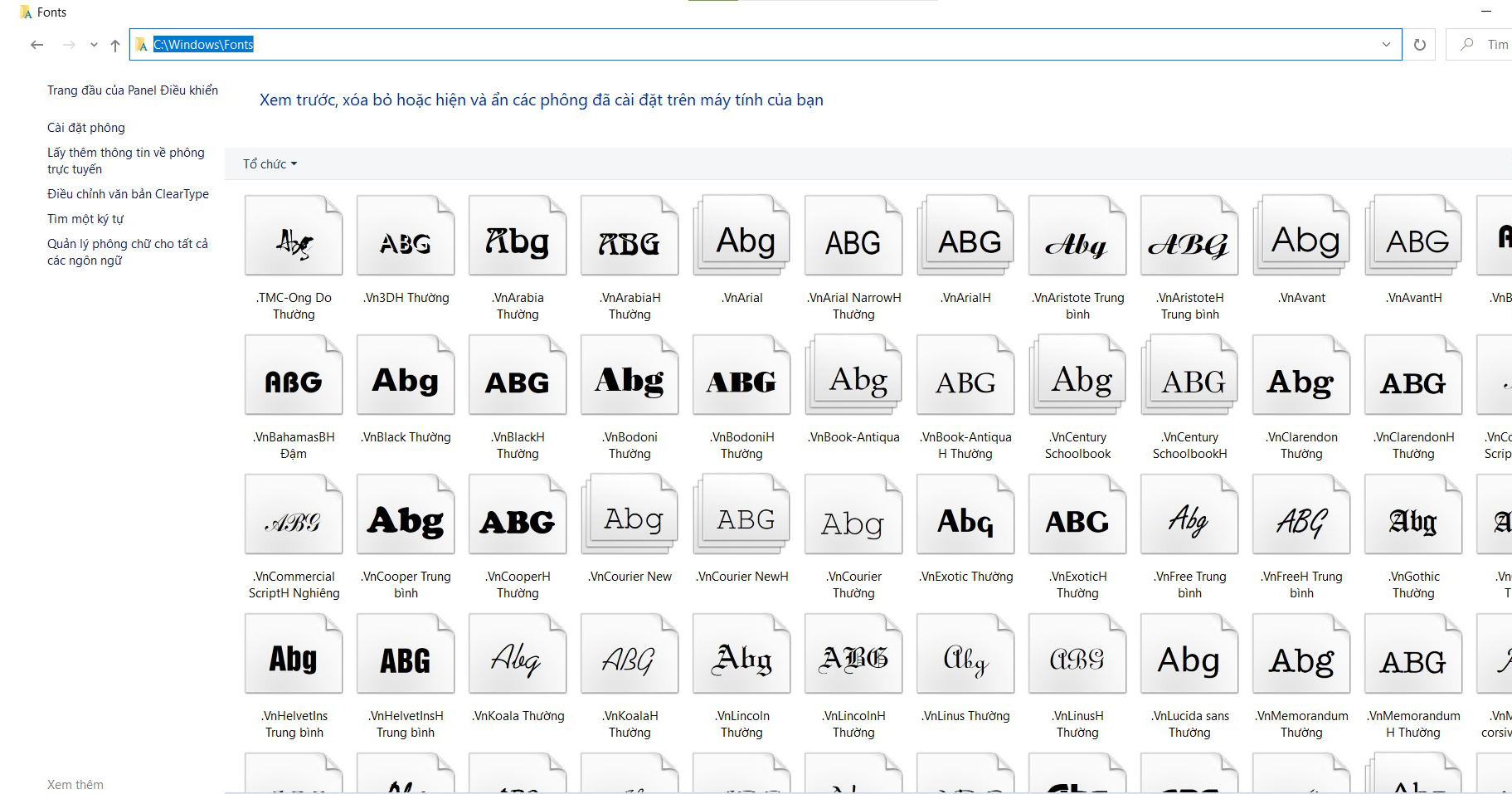Select the .VnLincoln Thường font icon
This screenshot has height=794, width=1512.
[x=741, y=654]
